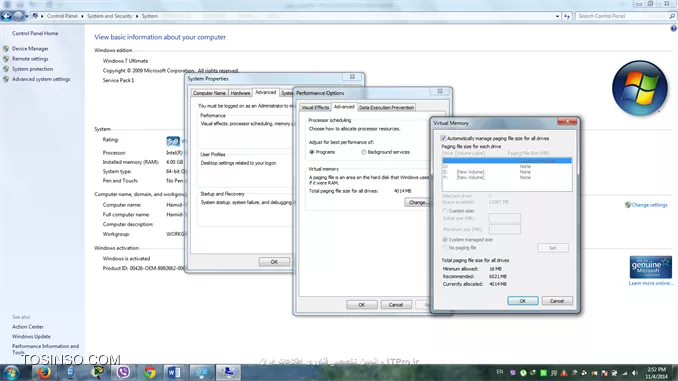Open Action Center link
The height and width of the screenshot is (381, 678).
[28, 327]
